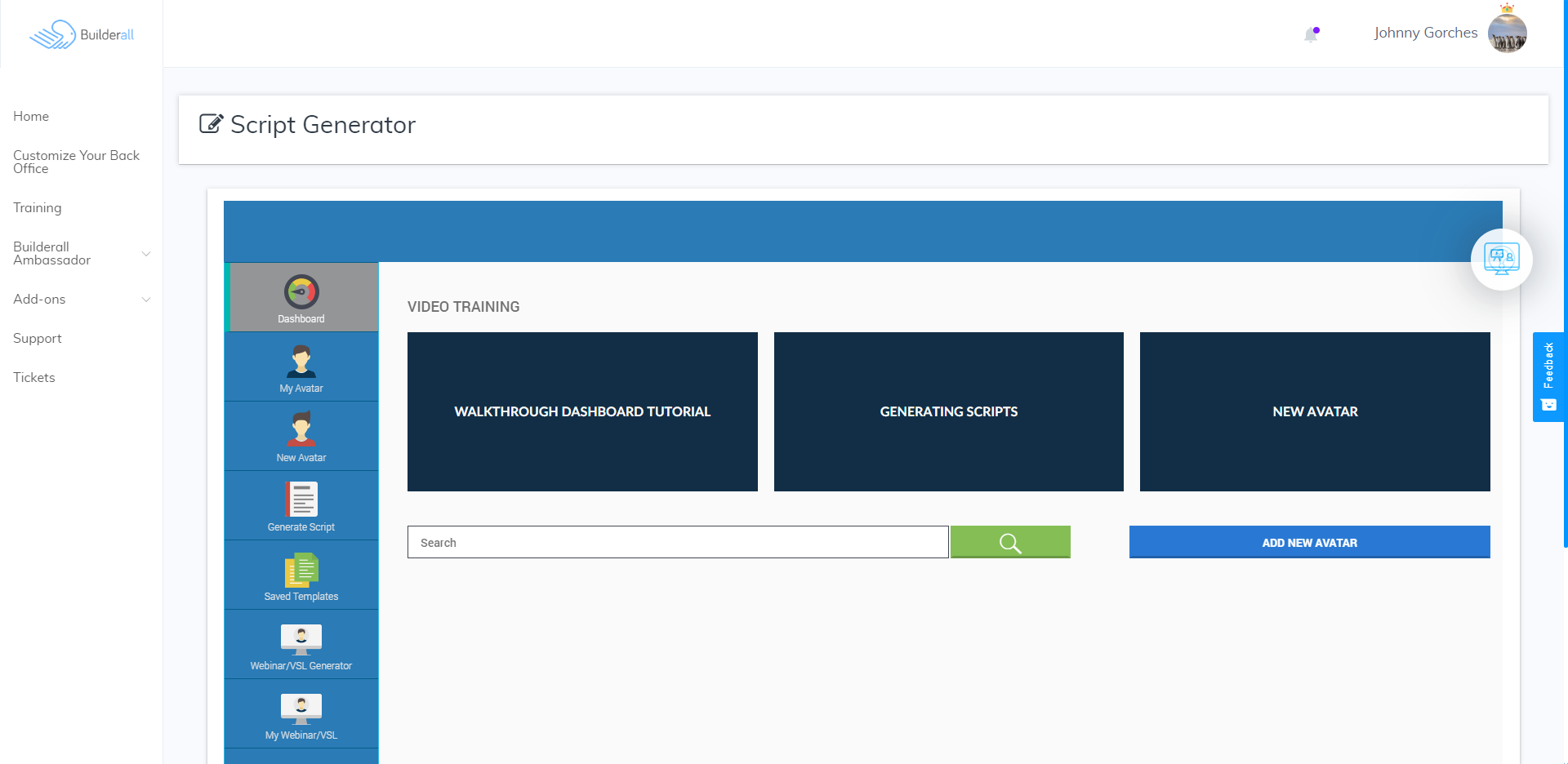The width and height of the screenshot is (1568, 764).
Task: Click the notification bell icon
Action: [x=1311, y=34]
